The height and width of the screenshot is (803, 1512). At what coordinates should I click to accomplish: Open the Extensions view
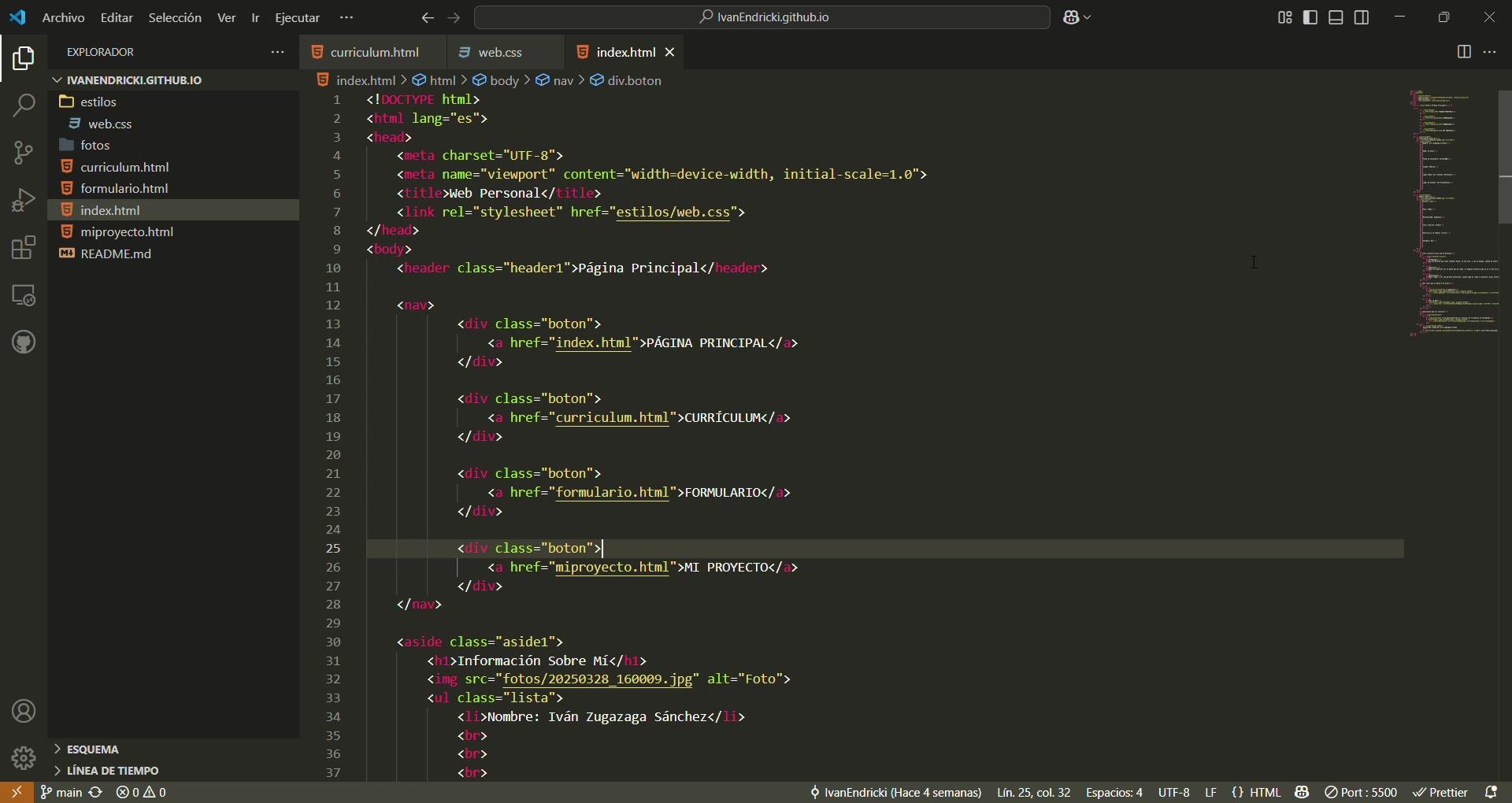[24, 248]
